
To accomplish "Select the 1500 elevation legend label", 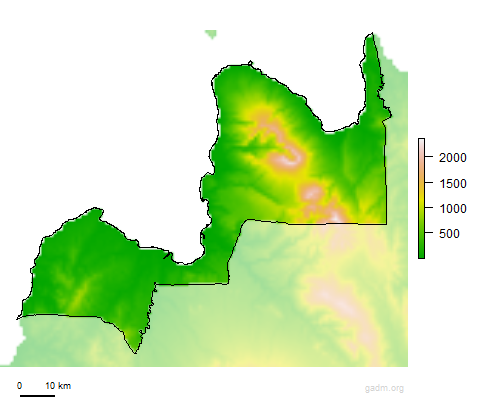I will [452, 184].
